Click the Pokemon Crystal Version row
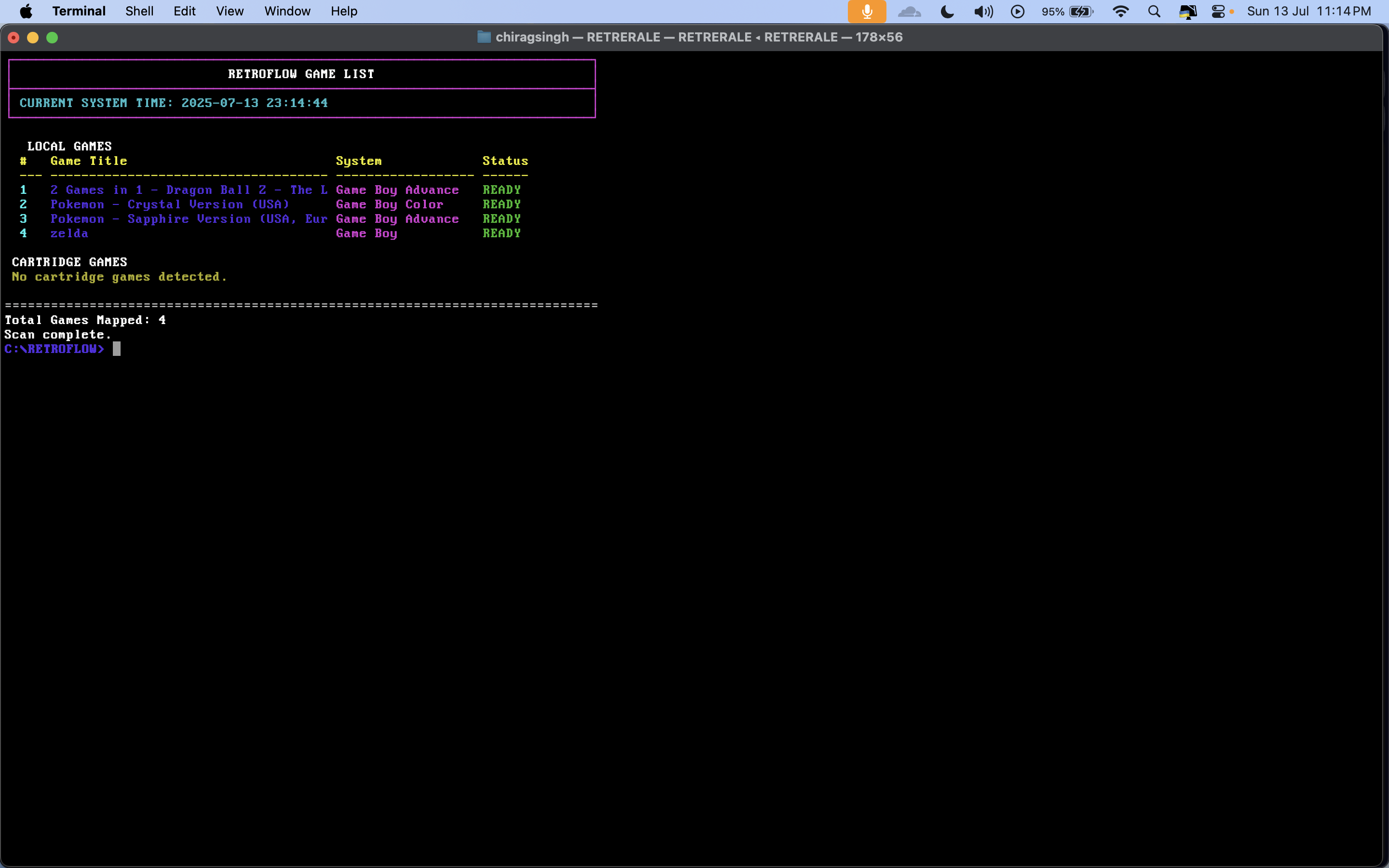The width and height of the screenshot is (1389, 868). pos(170,204)
